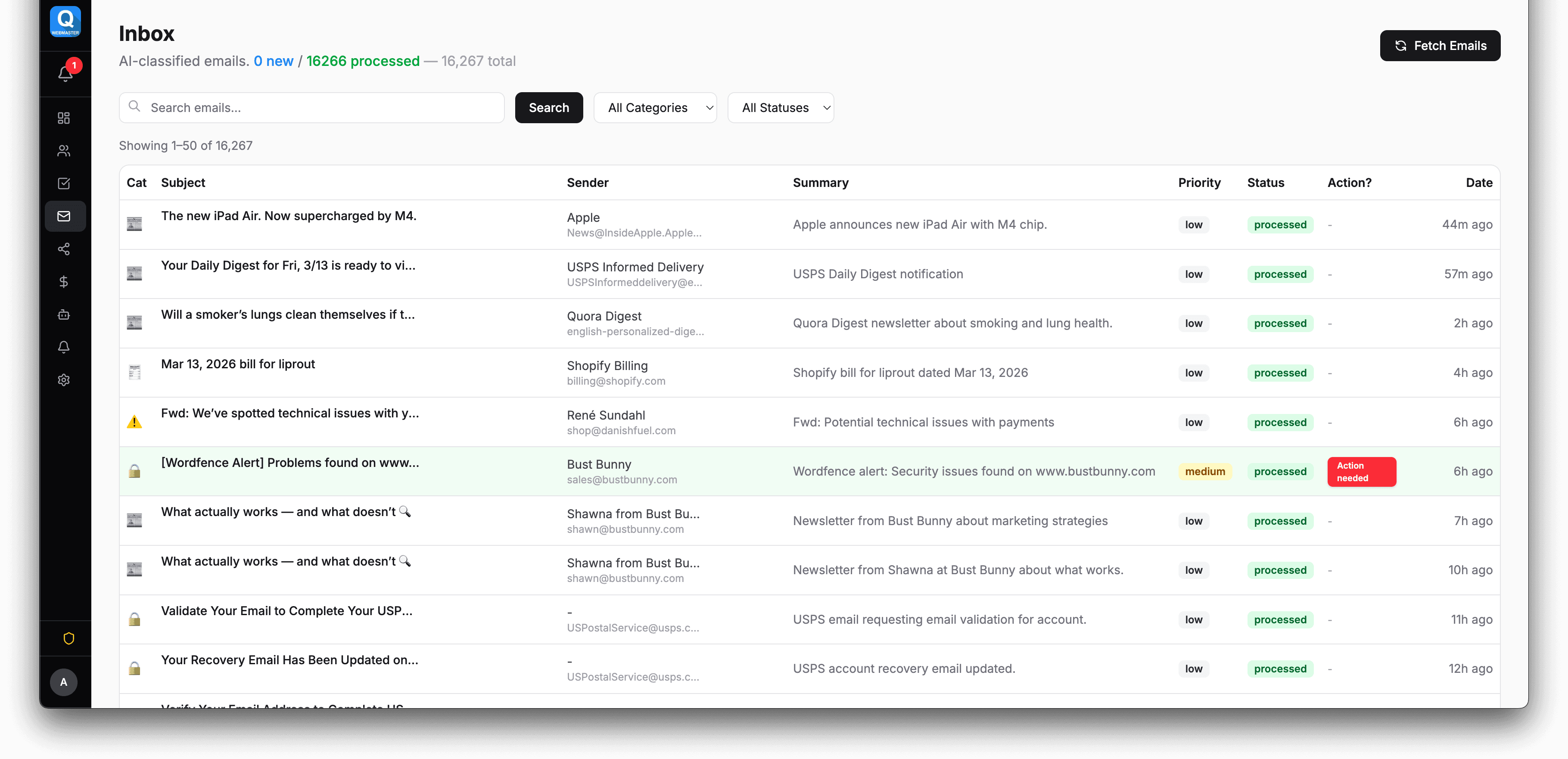Click sender address shop@danishfuel.com
This screenshot has width=1568, height=759.
pyautogui.click(x=621, y=430)
